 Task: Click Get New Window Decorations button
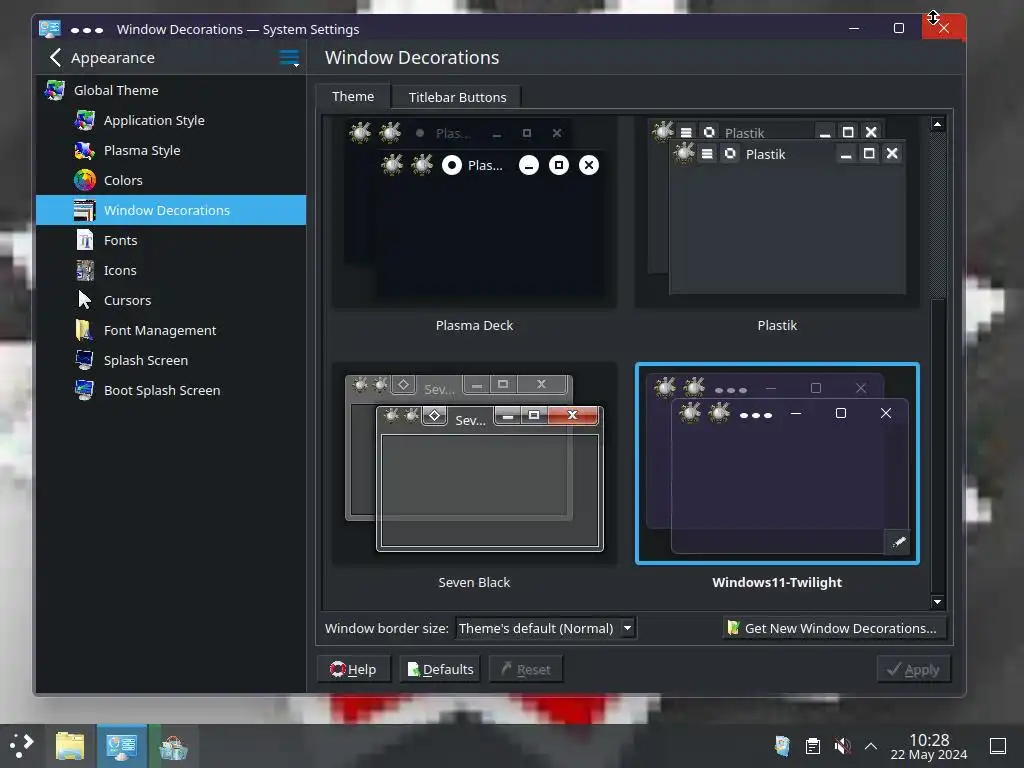click(x=834, y=628)
